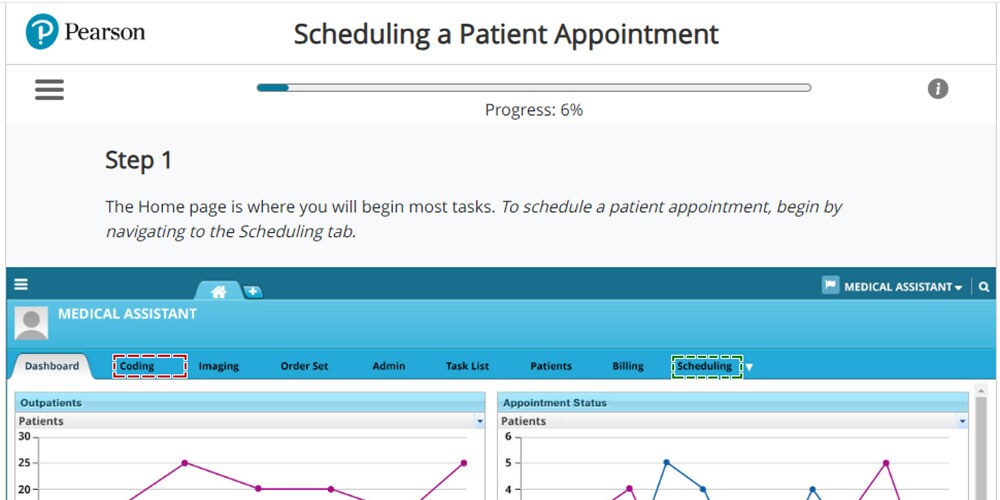
Task: Click the lesson progress bar
Action: (x=533, y=88)
